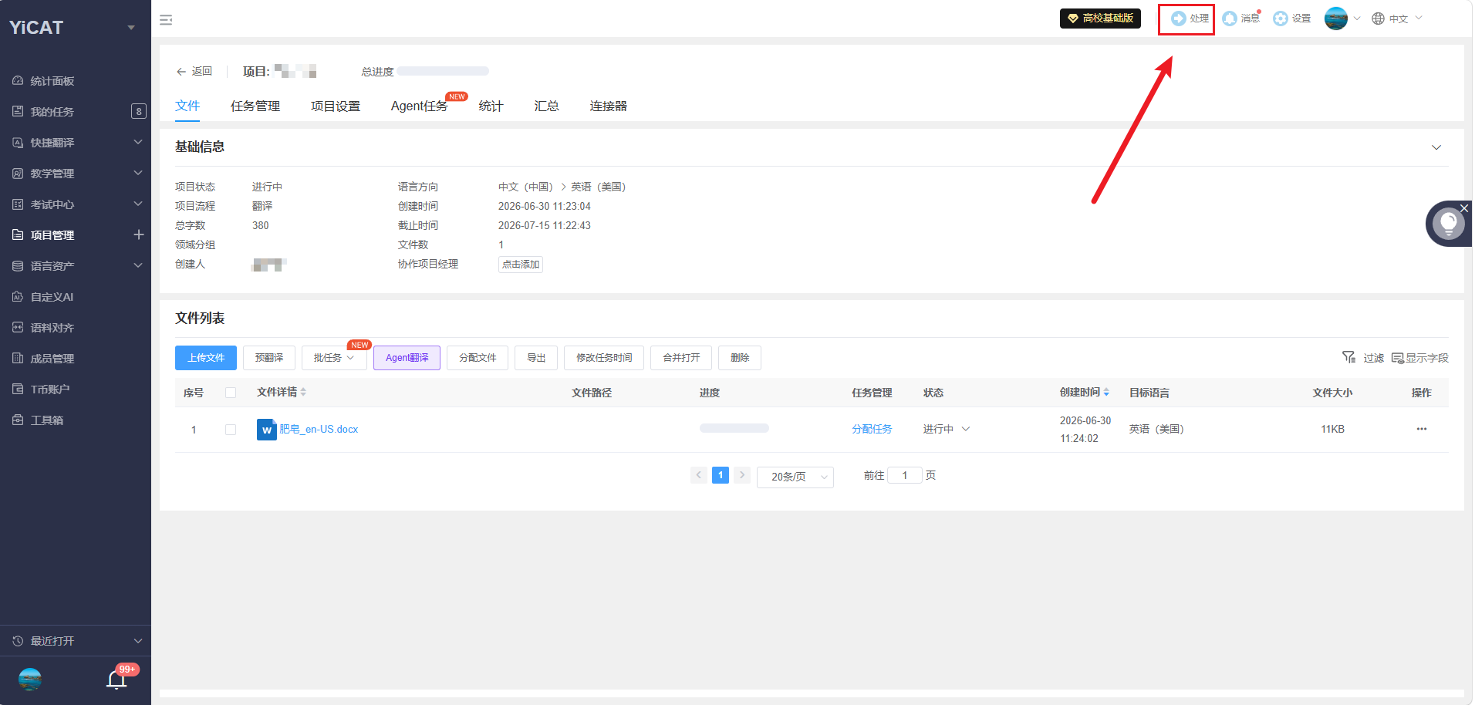Switch to the Agent任务 tab
Viewport: 1476px width, 706px height.
click(x=419, y=106)
